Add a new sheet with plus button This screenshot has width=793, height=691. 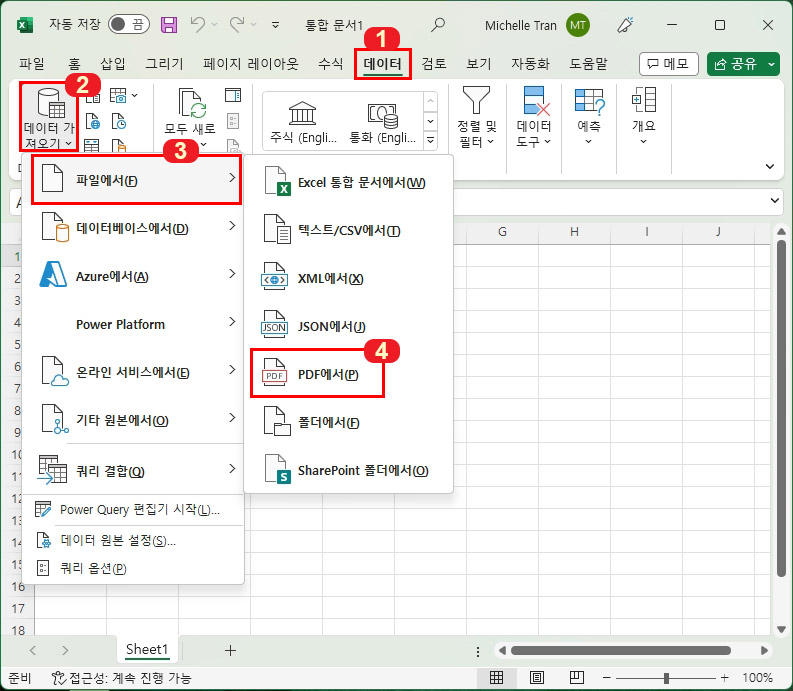(x=230, y=651)
